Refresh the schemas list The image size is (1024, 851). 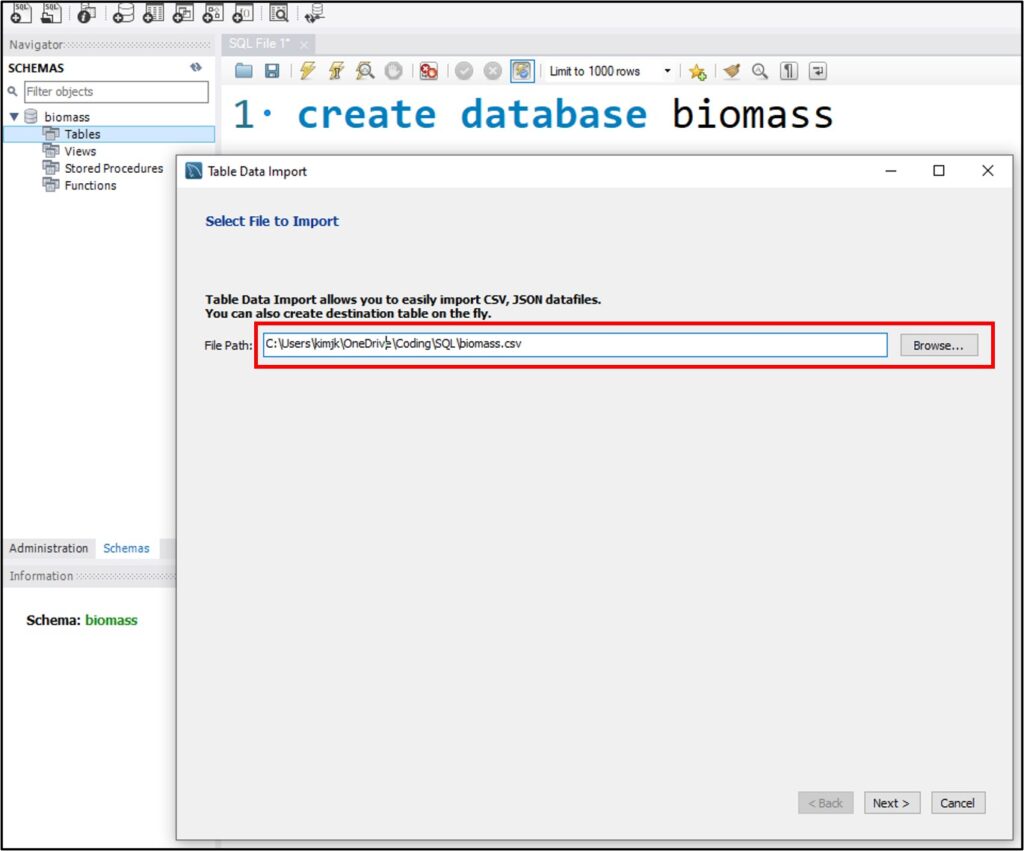196,68
